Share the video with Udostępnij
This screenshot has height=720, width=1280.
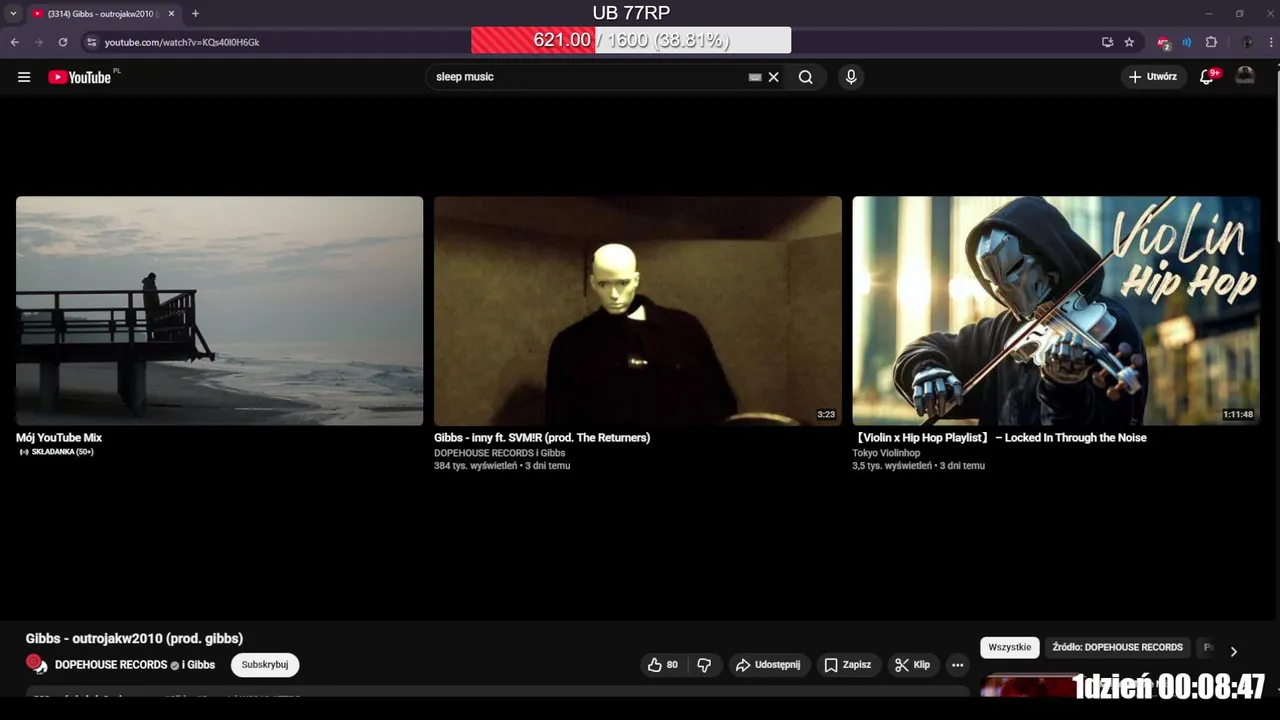(768, 665)
